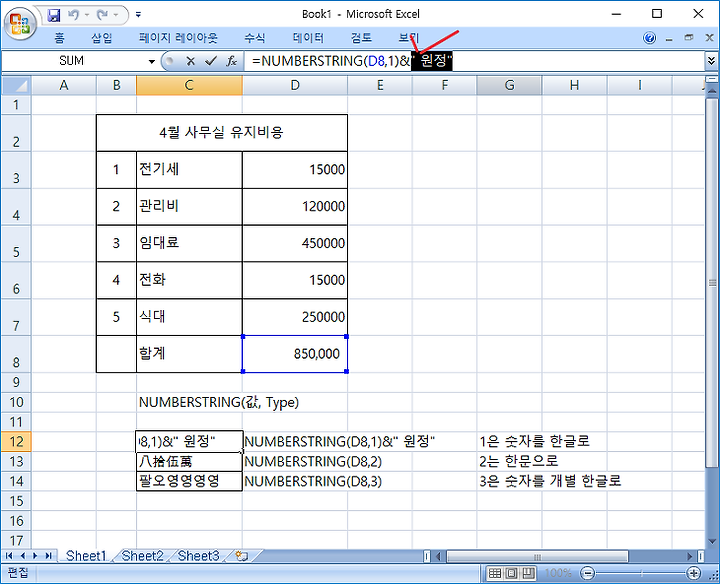Image resolution: width=720 pixels, height=584 pixels.
Task: Redo the last action
Action: point(102,15)
